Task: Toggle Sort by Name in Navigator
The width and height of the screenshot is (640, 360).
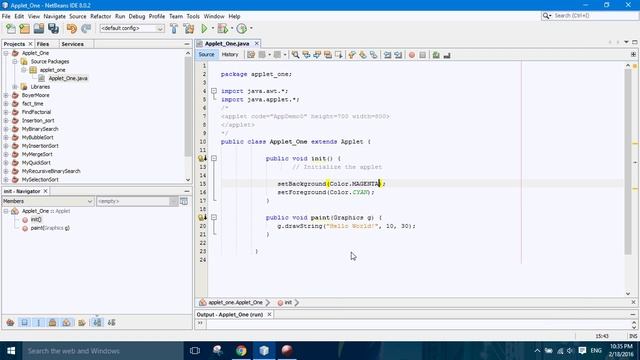Action: 97,323
